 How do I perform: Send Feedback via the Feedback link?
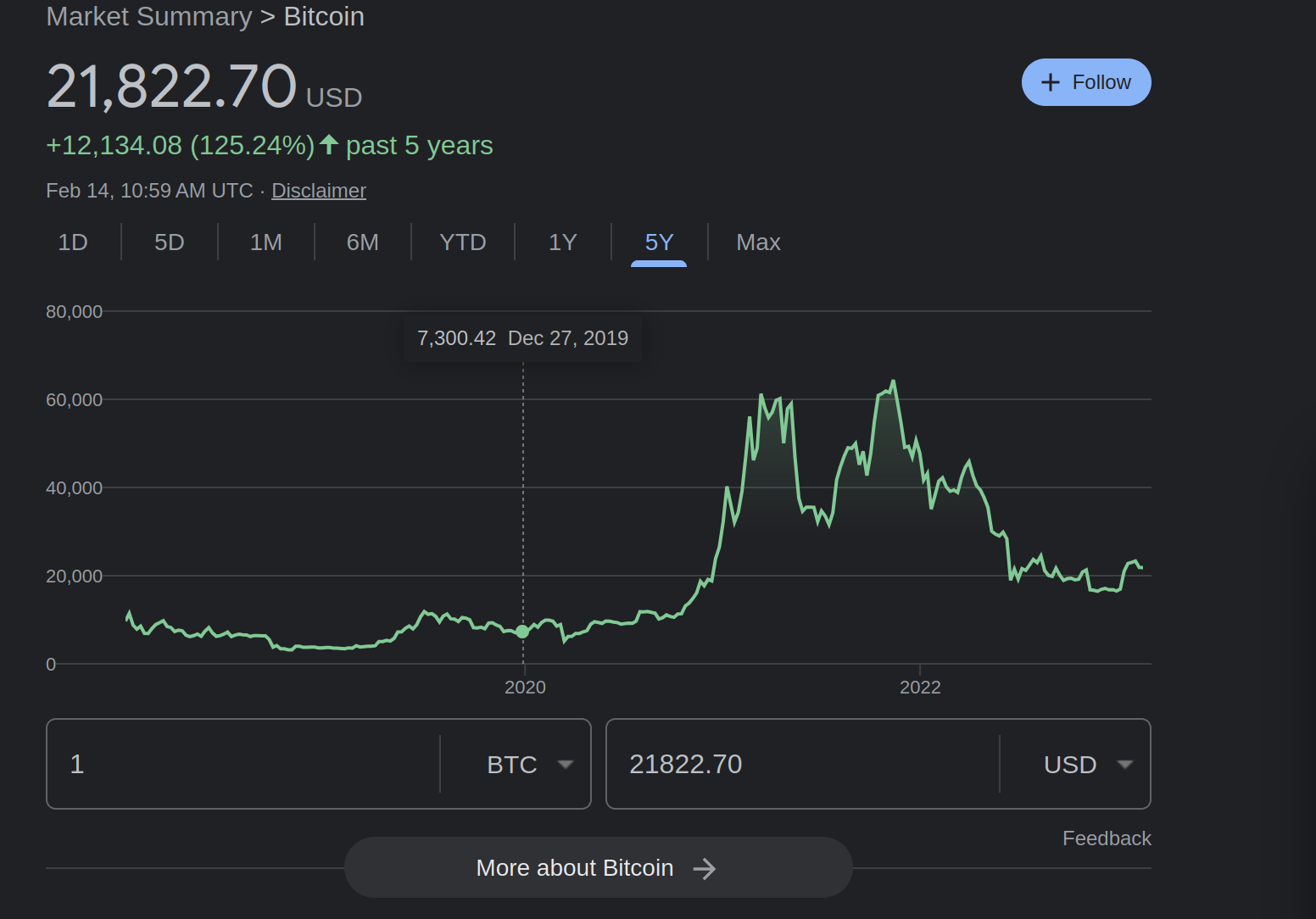[1106, 838]
